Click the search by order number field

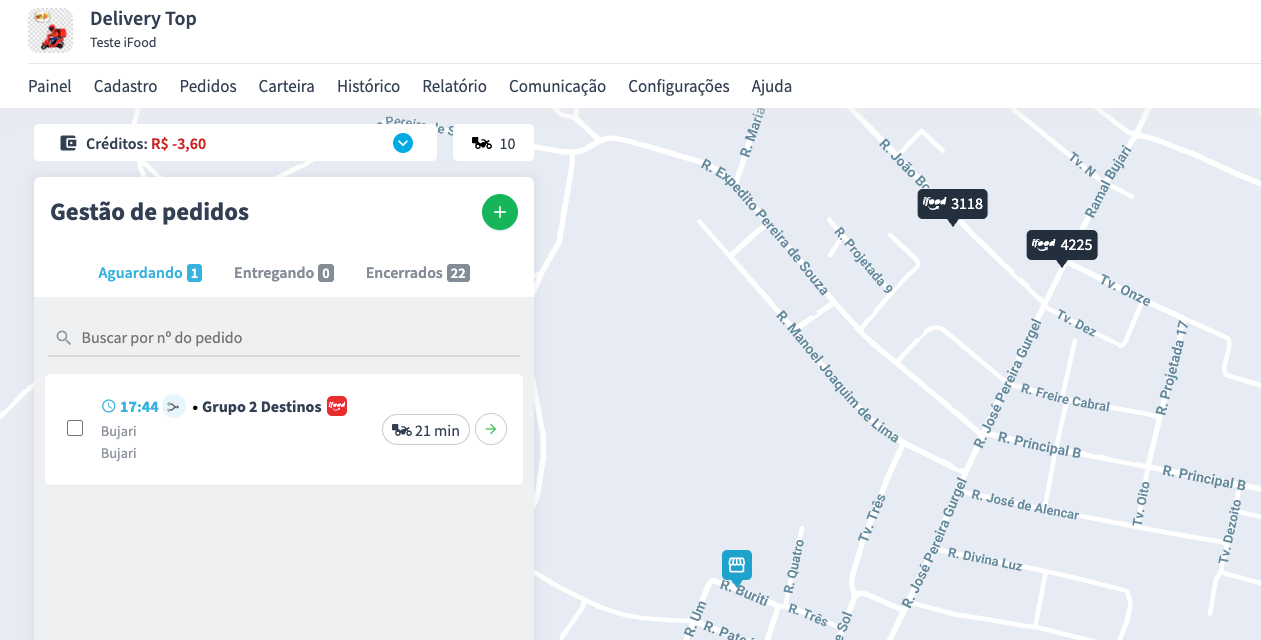click(290, 338)
